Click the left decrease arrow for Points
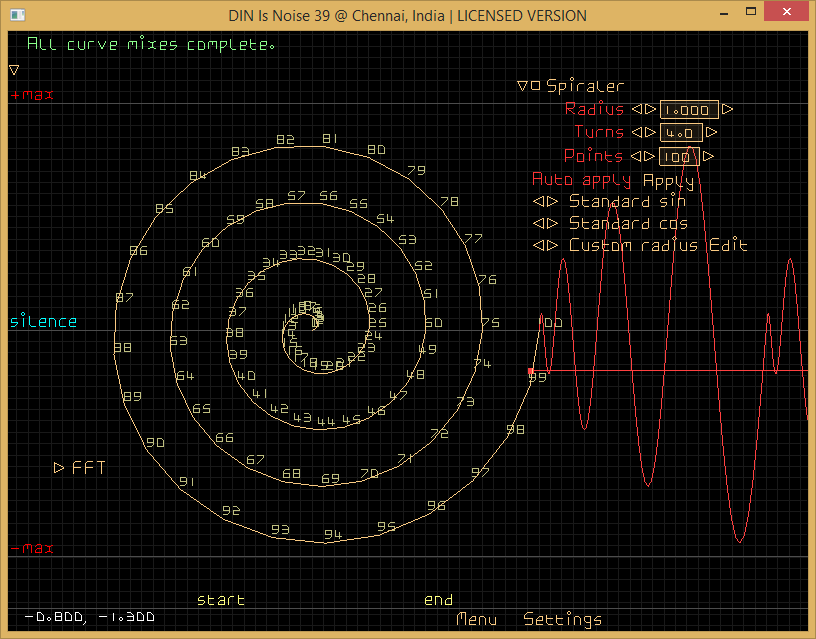The height and width of the screenshot is (639, 816). tap(636, 156)
